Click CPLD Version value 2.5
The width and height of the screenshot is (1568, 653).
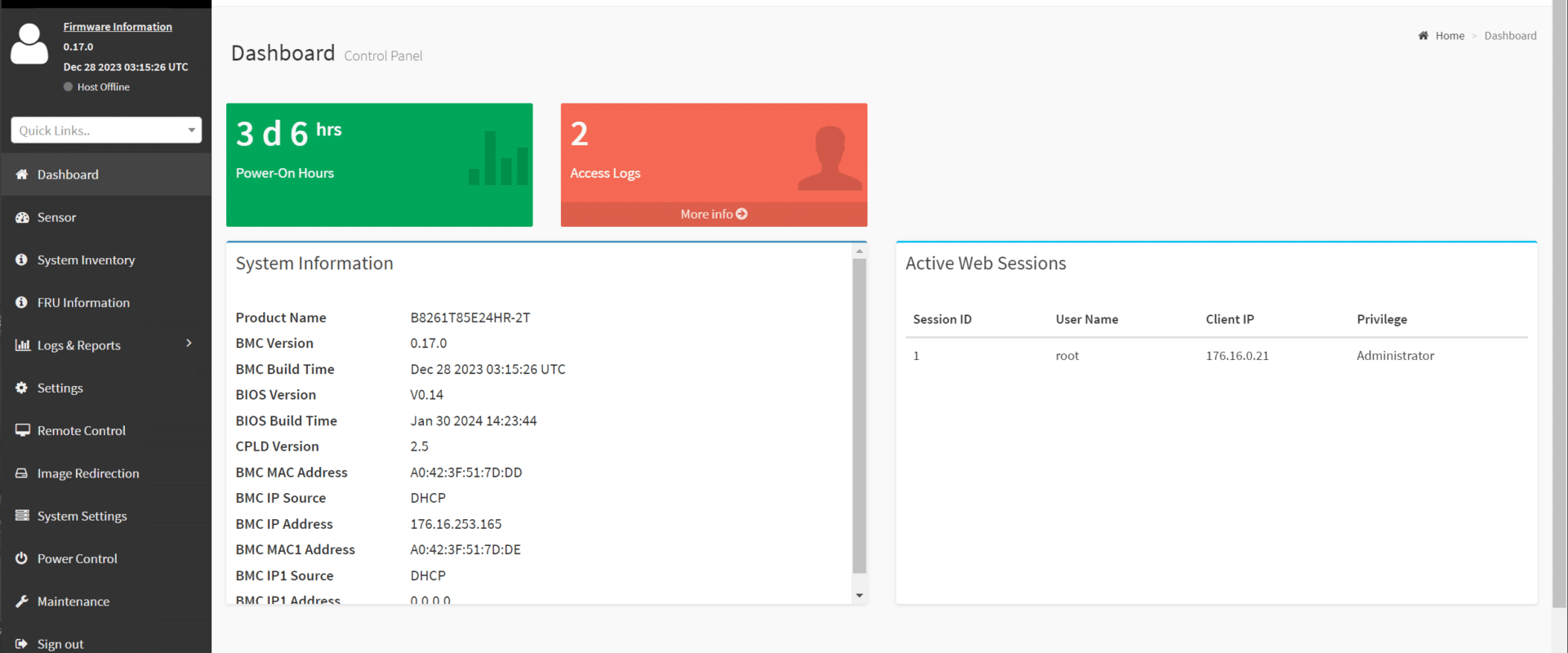(419, 446)
